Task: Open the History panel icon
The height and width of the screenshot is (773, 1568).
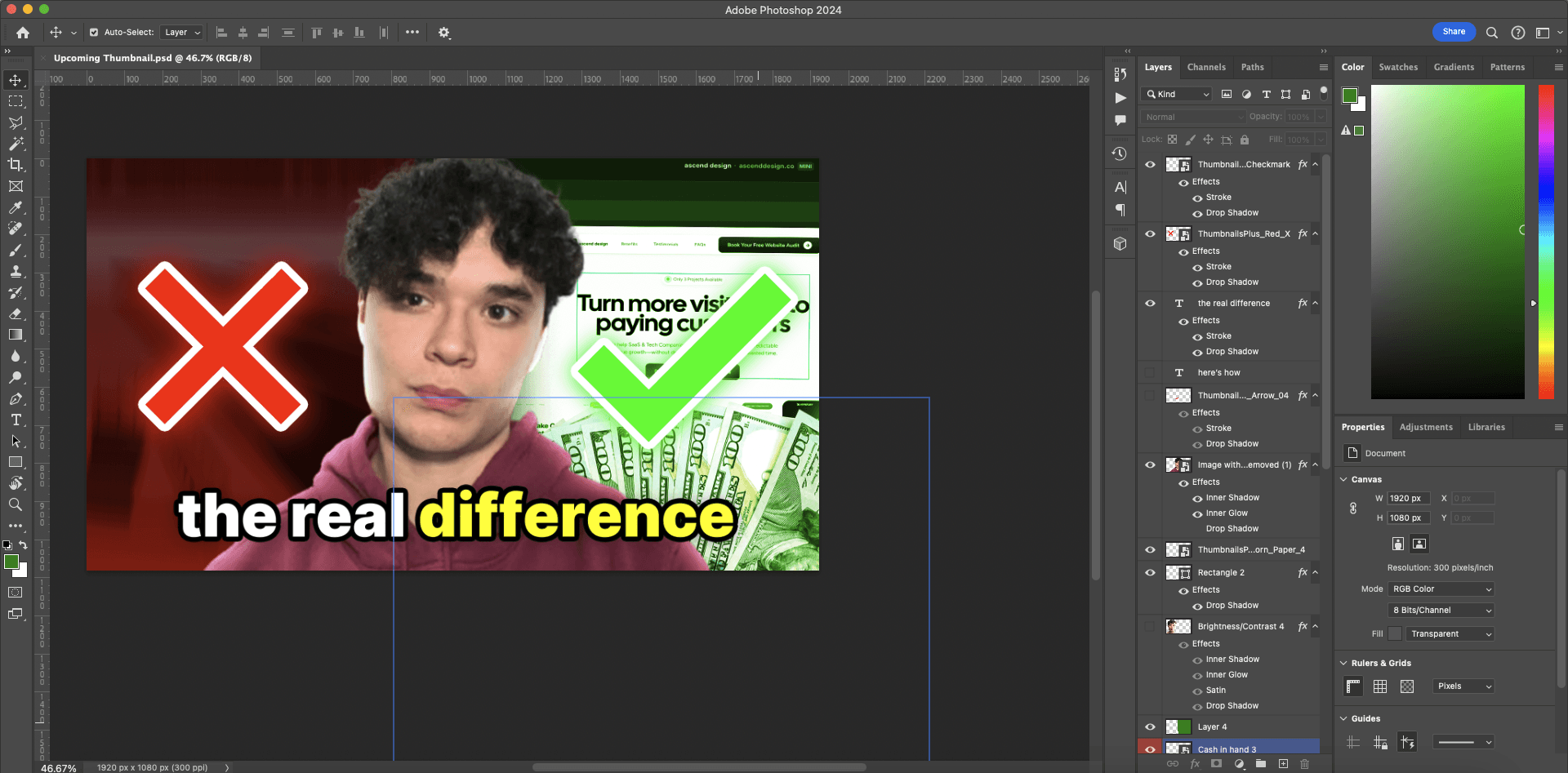Action: 1120,153
